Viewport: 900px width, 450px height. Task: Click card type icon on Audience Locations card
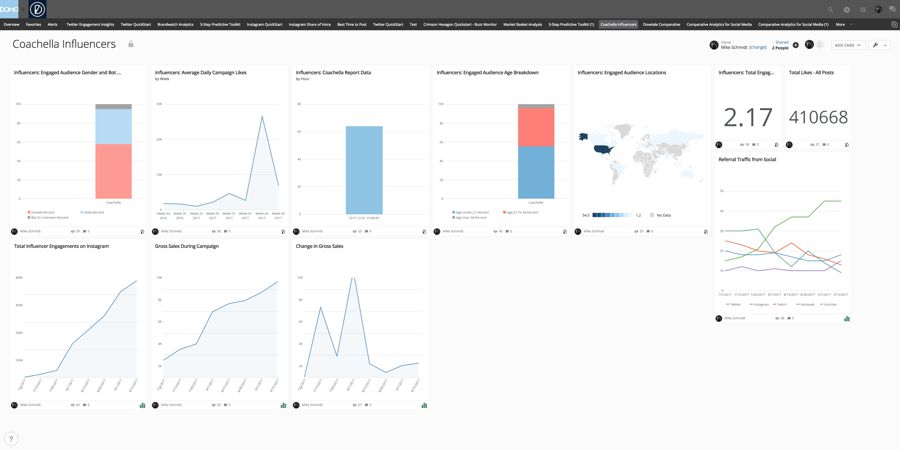pyautogui.click(x=706, y=231)
